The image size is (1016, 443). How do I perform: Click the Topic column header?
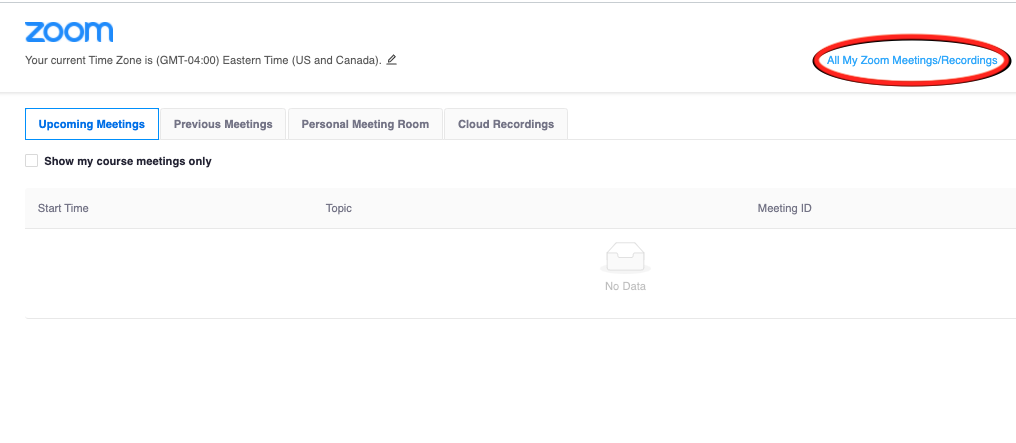coord(339,209)
